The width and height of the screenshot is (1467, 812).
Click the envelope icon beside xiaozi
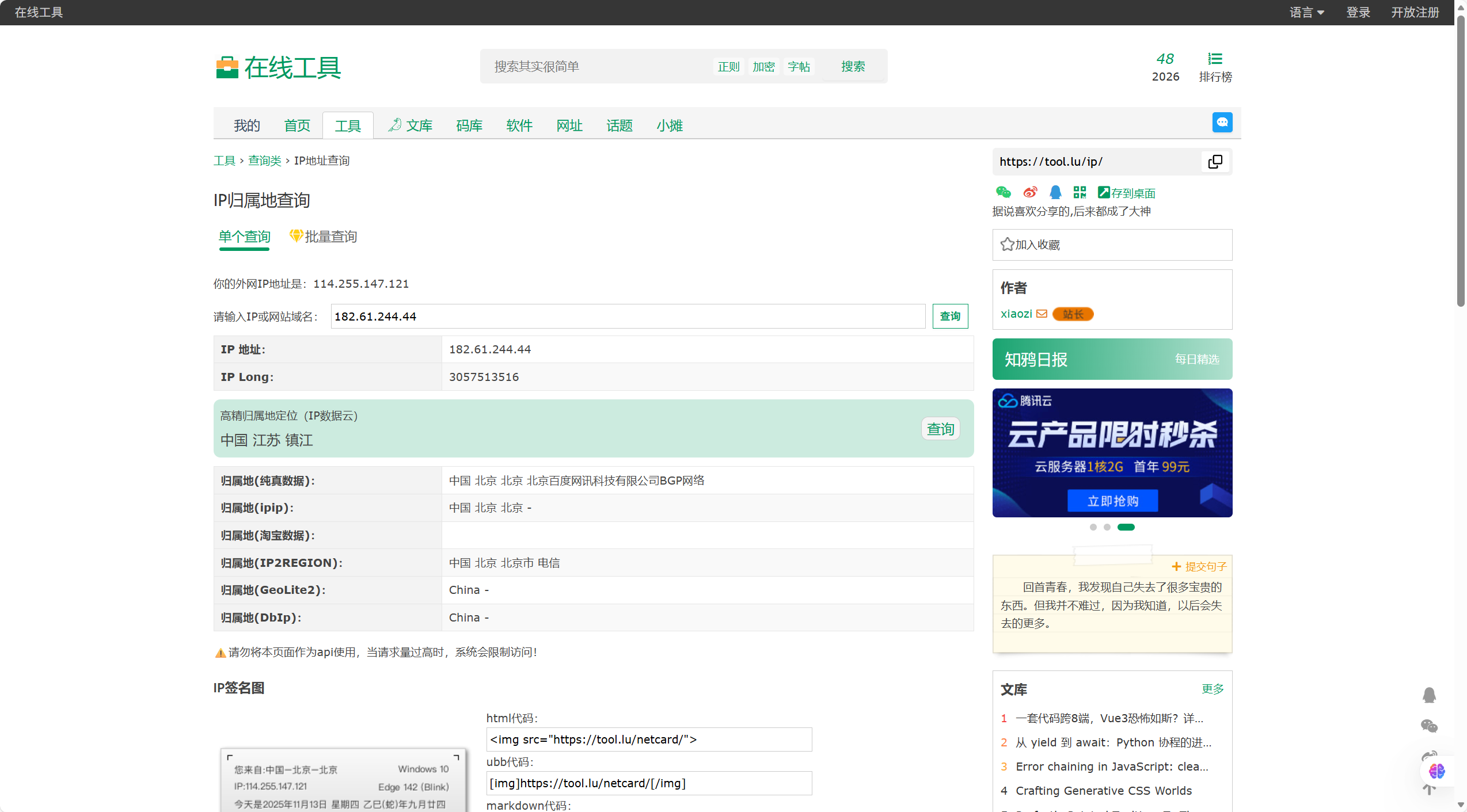click(1042, 314)
